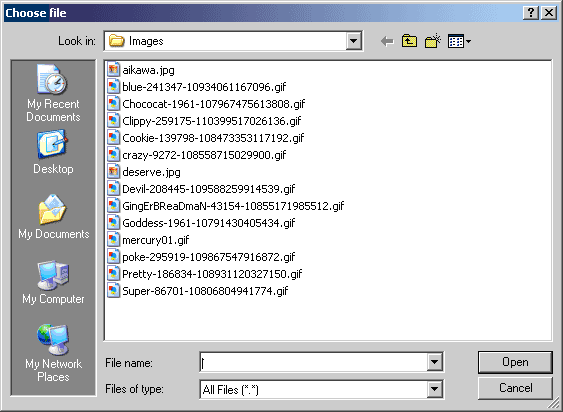Expand the File name dropdown arrow
Viewport: 563px width, 412px height.
434,362
